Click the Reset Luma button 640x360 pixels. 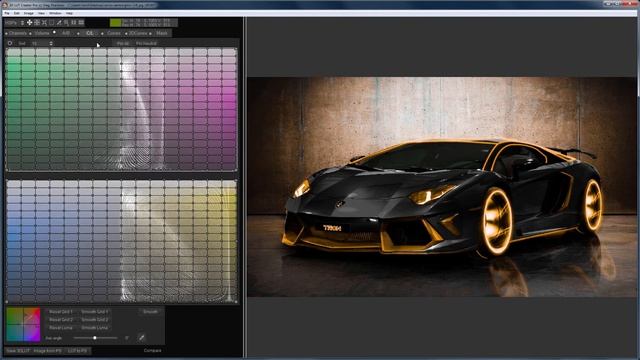[x=61, y=328]
